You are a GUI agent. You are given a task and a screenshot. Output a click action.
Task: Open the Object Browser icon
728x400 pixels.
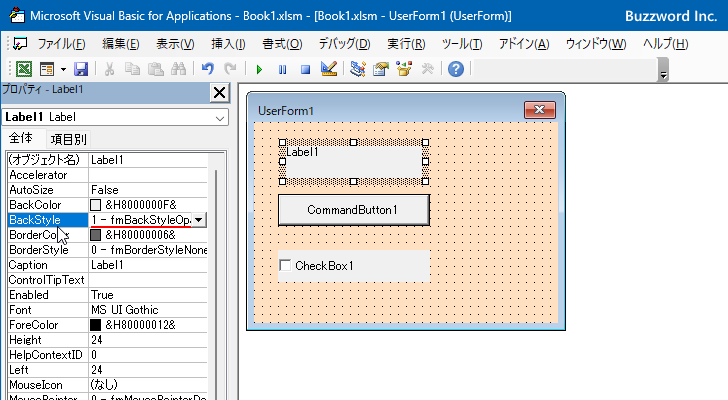404,69
